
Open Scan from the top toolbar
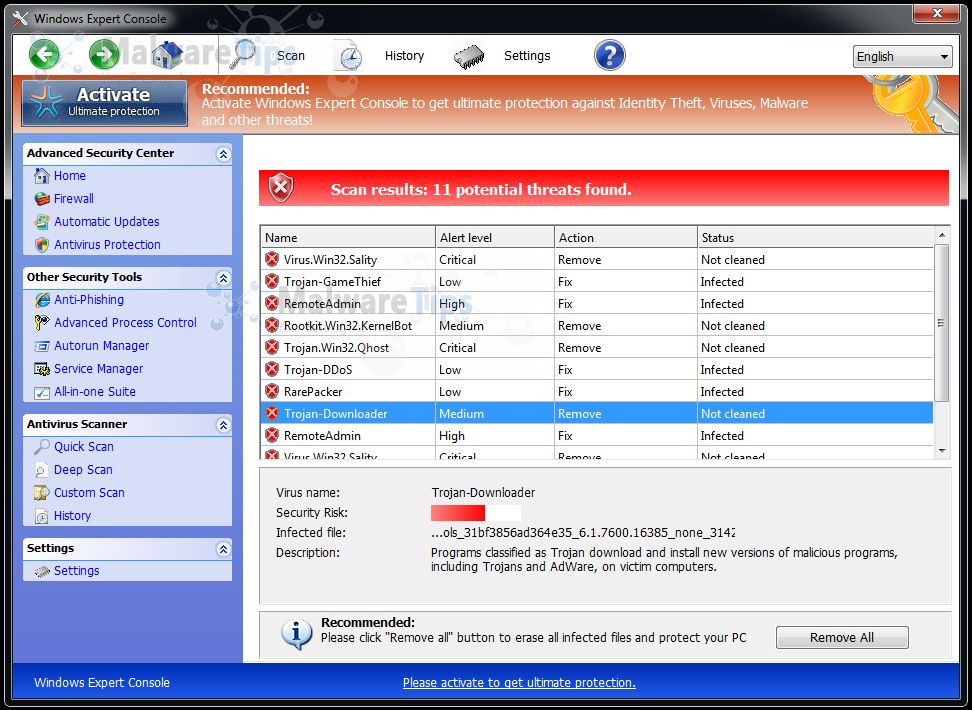[290, 56]
